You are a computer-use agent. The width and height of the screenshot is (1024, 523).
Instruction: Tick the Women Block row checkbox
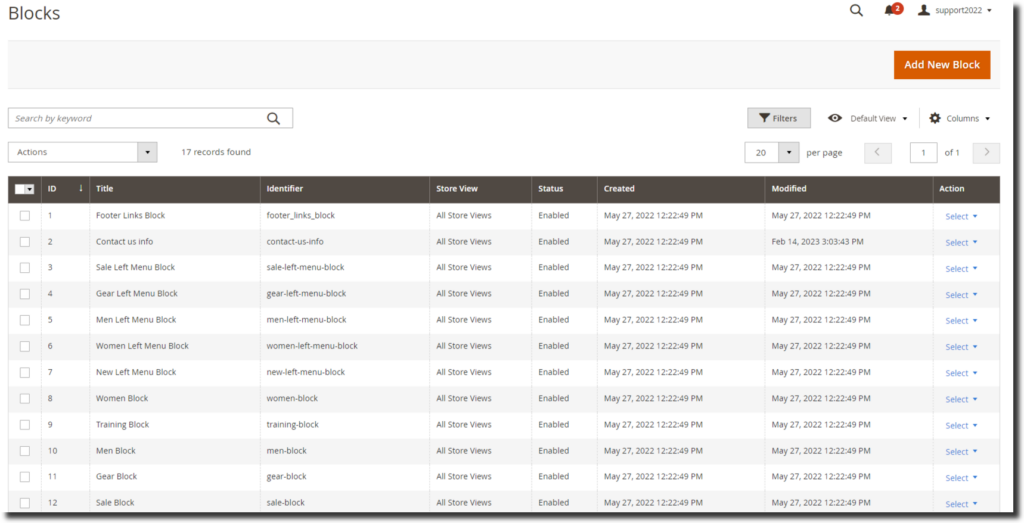tap(25, 398)
